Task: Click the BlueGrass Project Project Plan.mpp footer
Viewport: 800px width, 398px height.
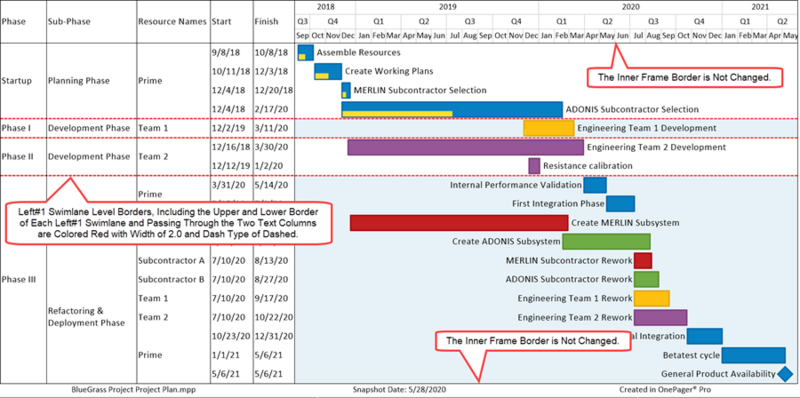Action: (x=134, y=390)
